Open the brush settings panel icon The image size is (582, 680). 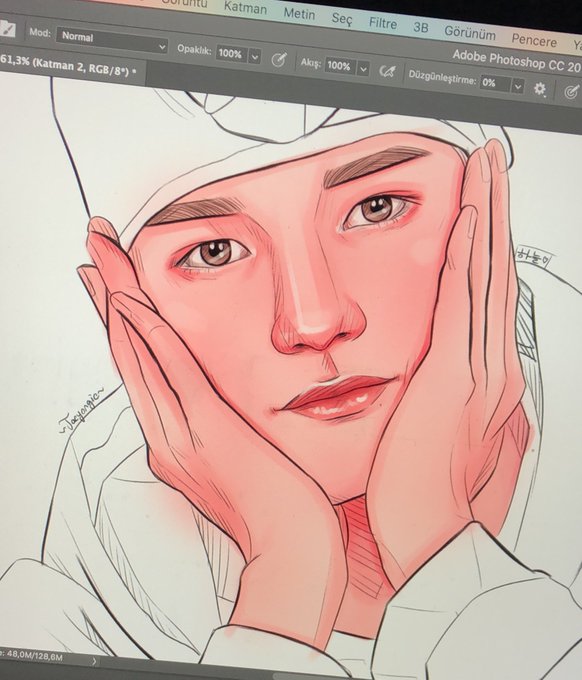[x=7, y=29]
